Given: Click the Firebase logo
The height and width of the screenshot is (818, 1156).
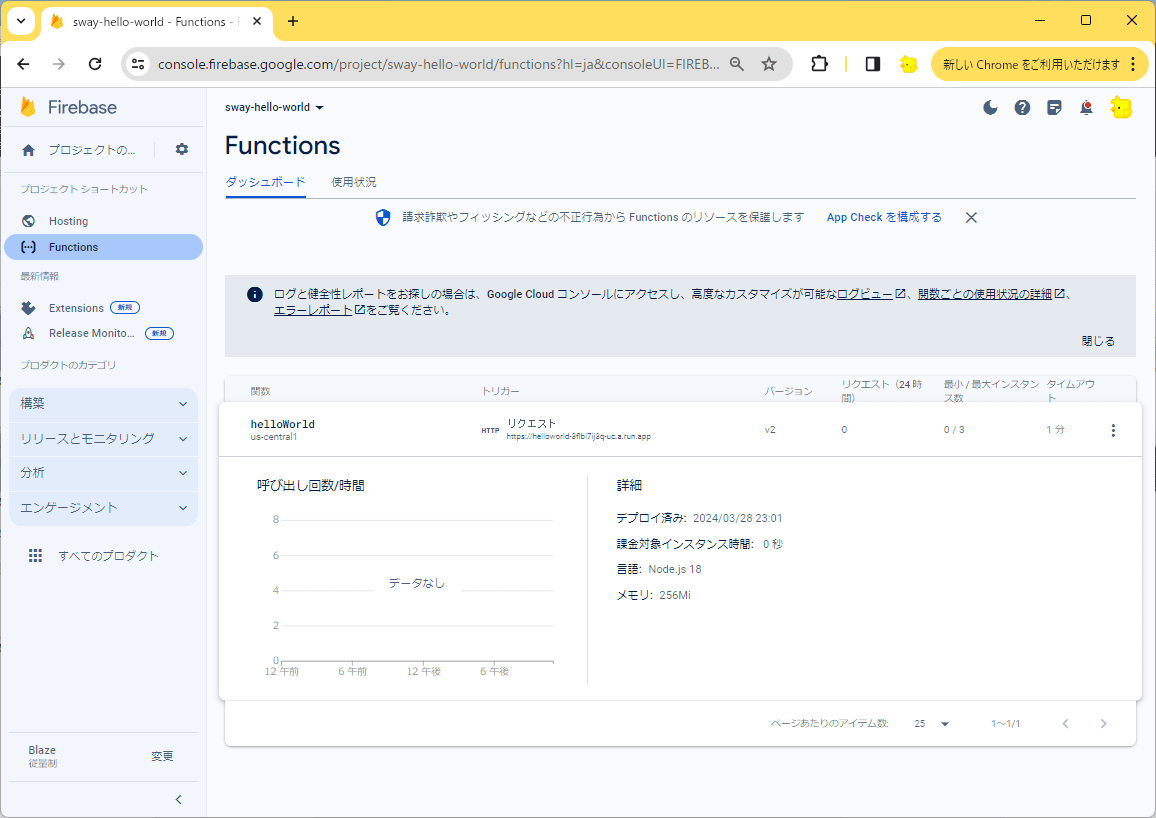Looking at the screenshot, I should click(68, 108).
